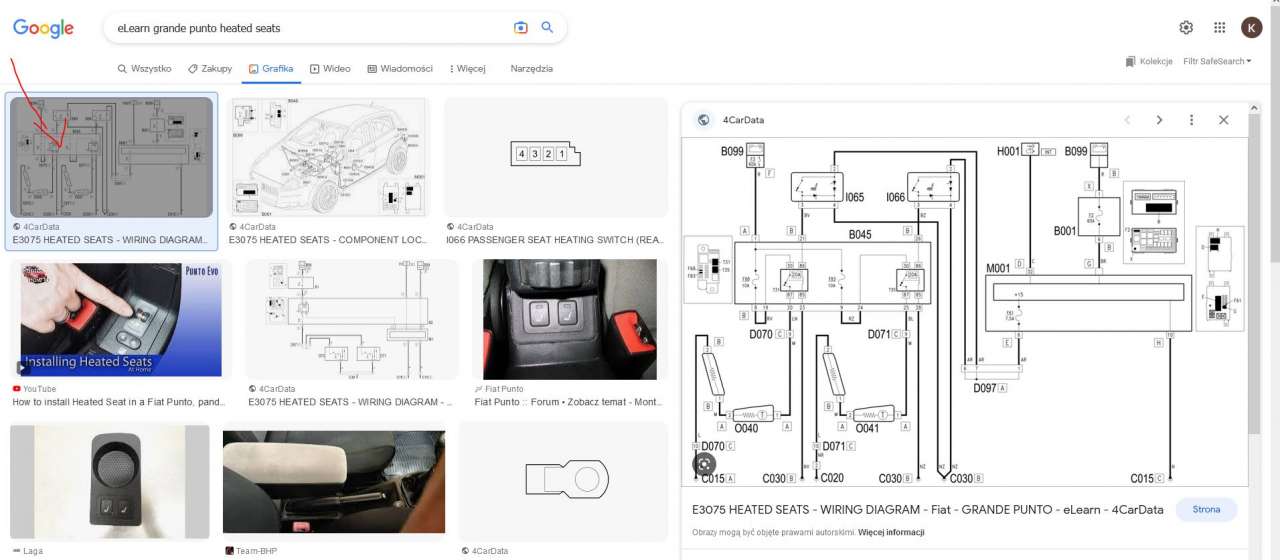Go to previous image in preview panel
The image size is (1280, 560).
click(1127, 120)
